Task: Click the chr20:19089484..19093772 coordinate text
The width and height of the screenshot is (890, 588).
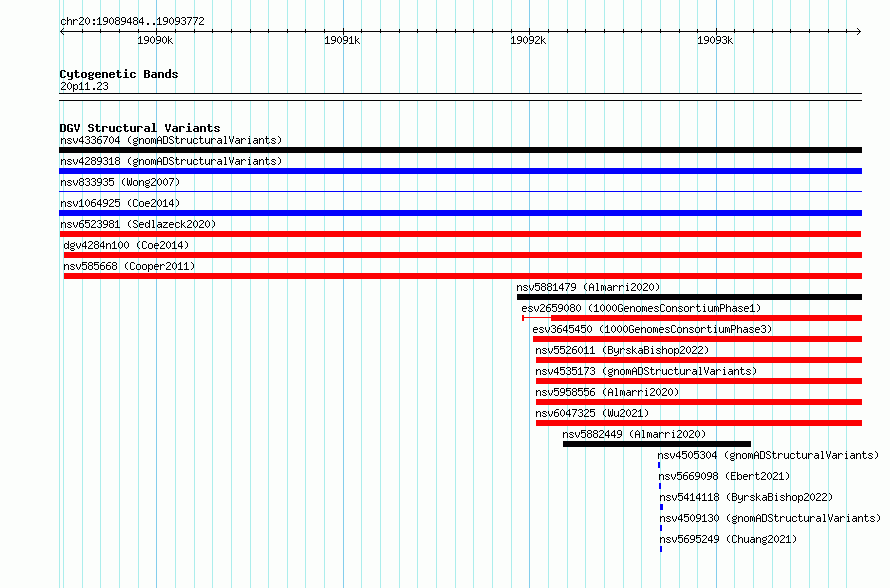Action: tap(132, 21)
